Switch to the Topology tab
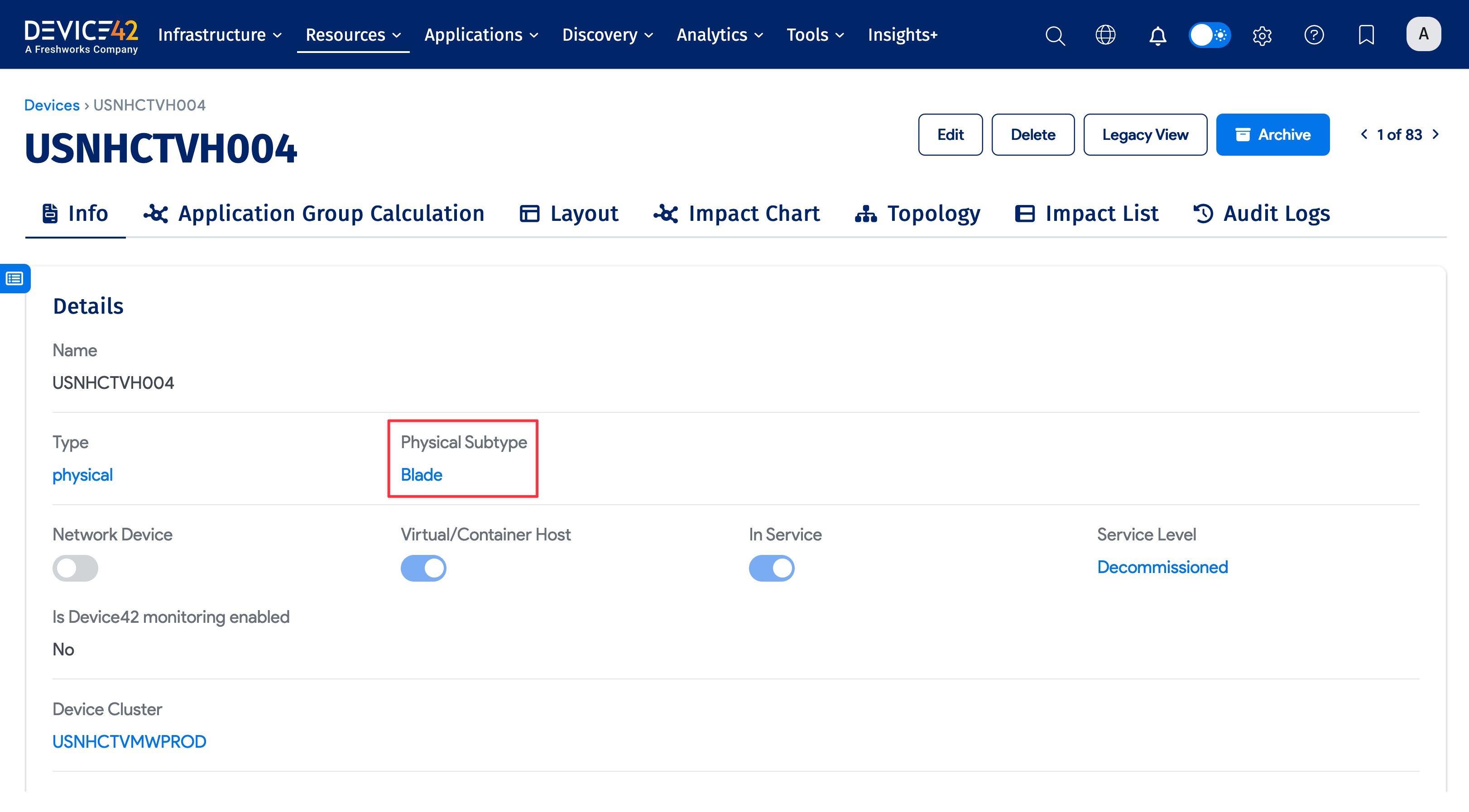 [917, 214]
